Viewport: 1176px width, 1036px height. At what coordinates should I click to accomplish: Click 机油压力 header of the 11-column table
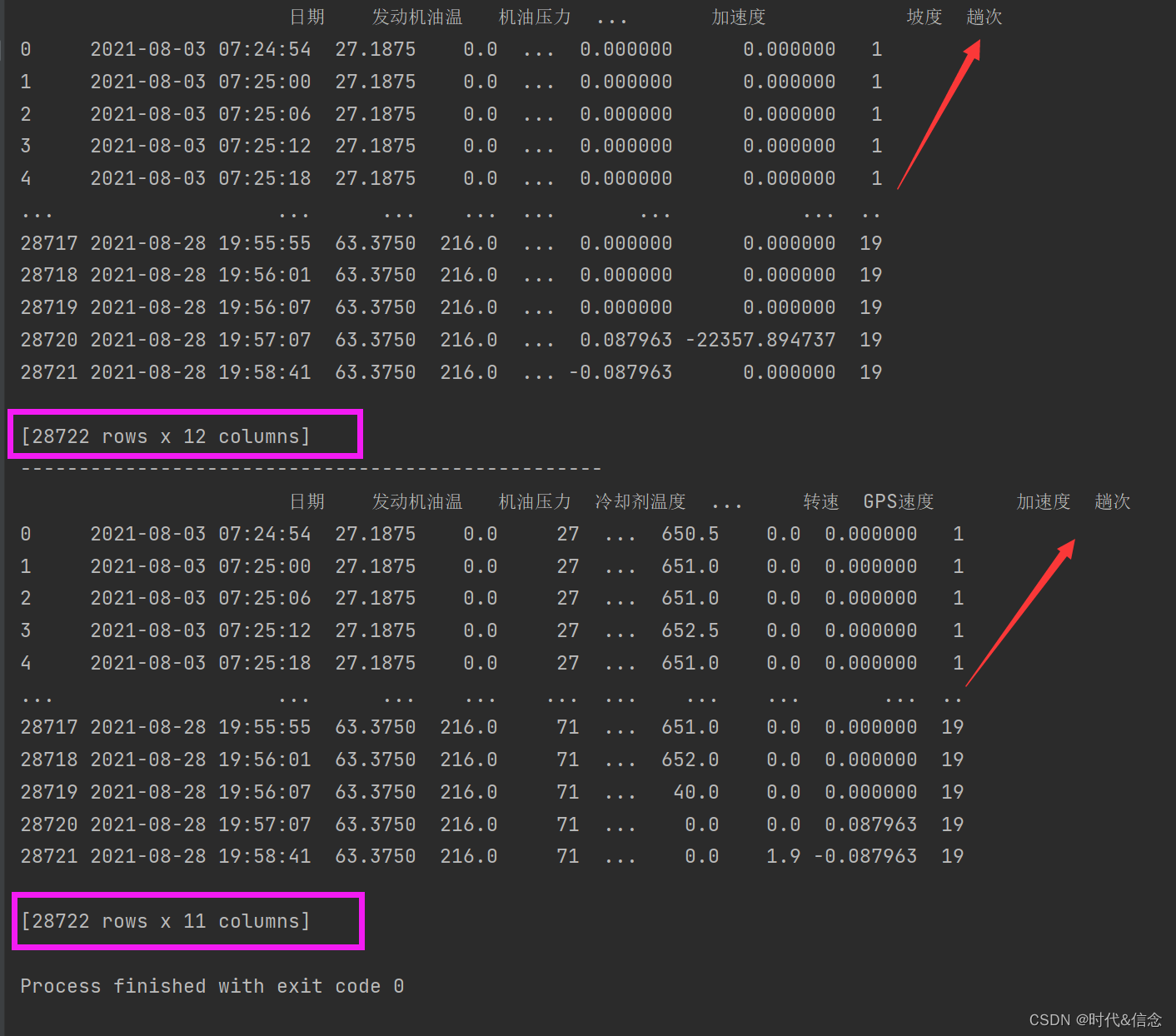535,501
